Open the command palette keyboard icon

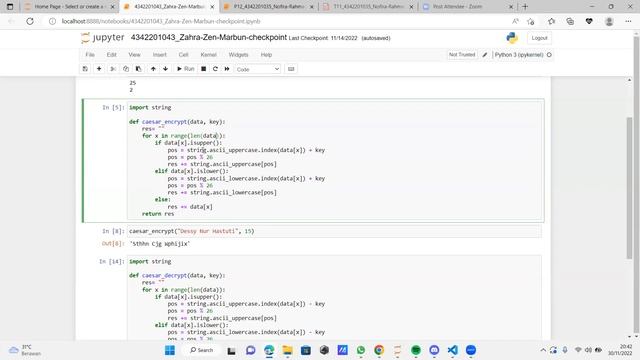click(x=291, y=69)
